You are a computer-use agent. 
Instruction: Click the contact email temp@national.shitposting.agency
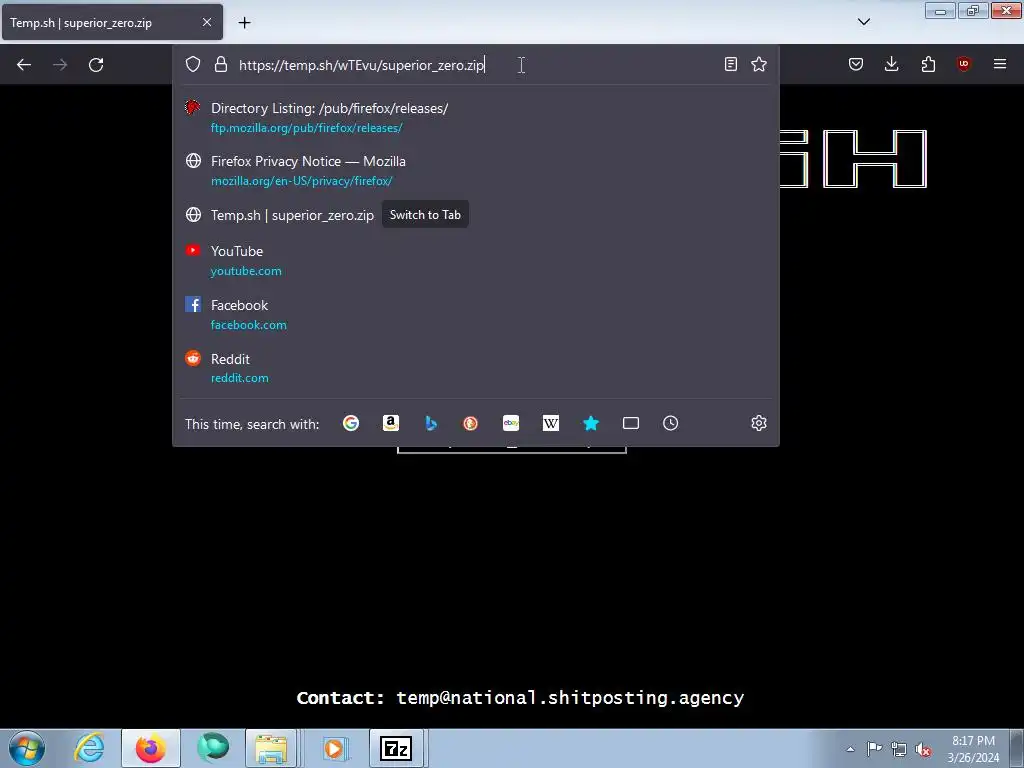tap(570, 698)
